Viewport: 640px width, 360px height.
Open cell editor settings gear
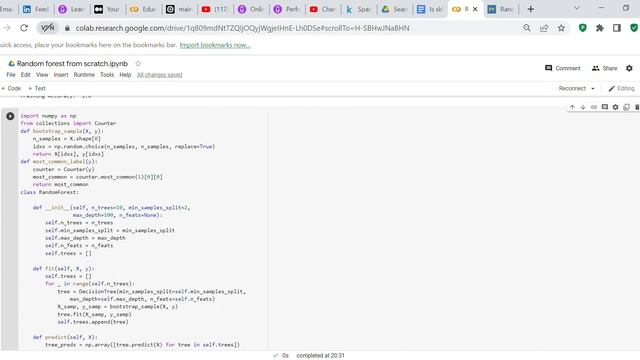616,107
